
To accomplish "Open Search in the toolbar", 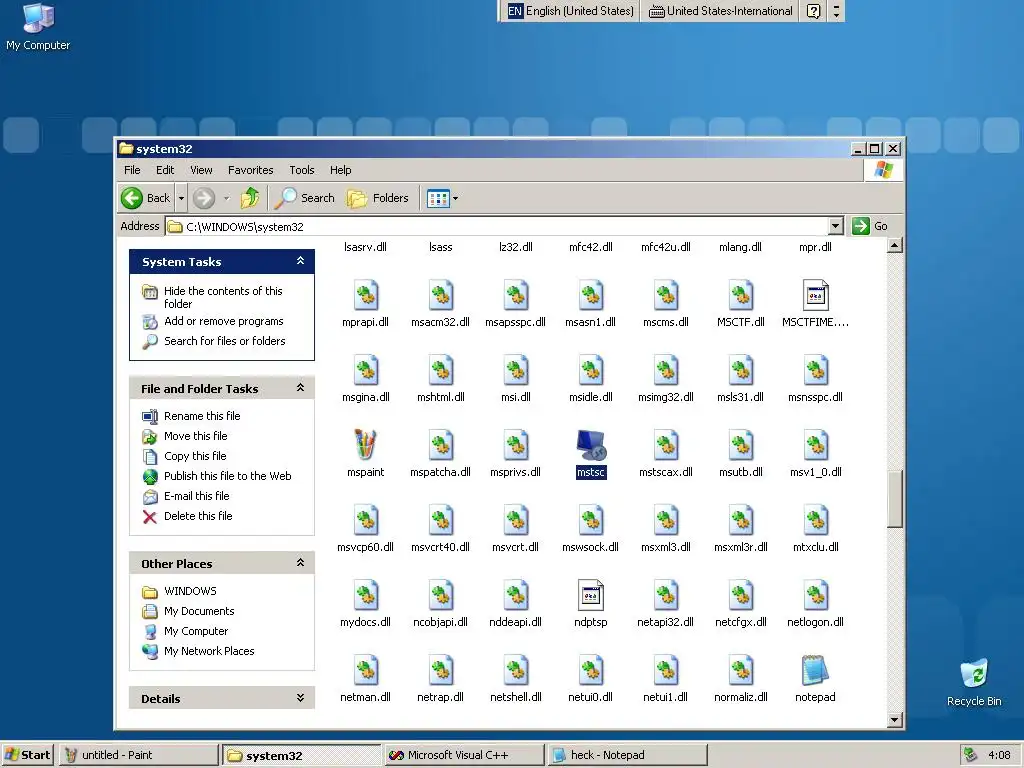I will [x=304, y=198].
